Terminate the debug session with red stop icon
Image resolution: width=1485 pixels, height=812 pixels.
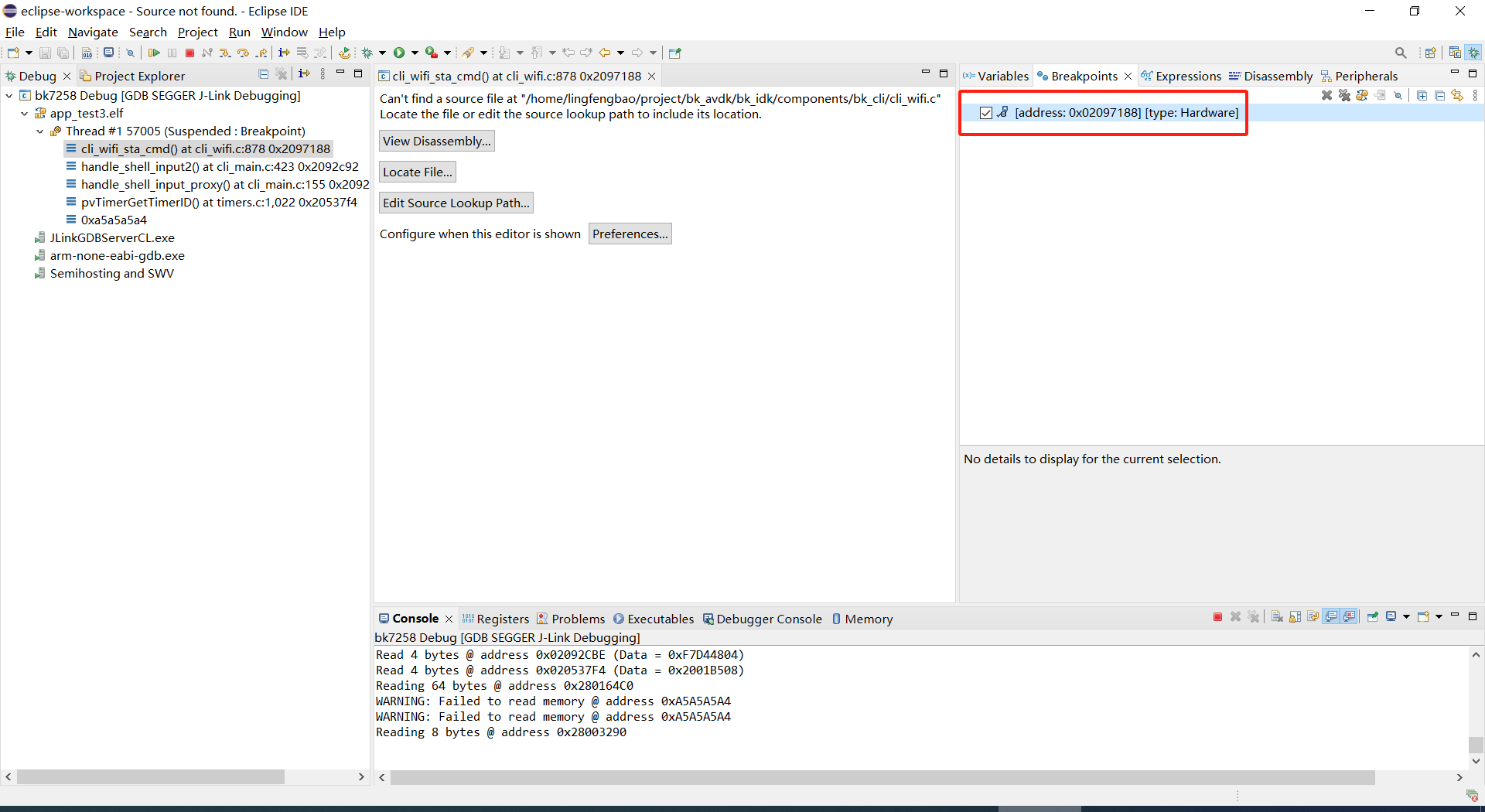[189, 53]
